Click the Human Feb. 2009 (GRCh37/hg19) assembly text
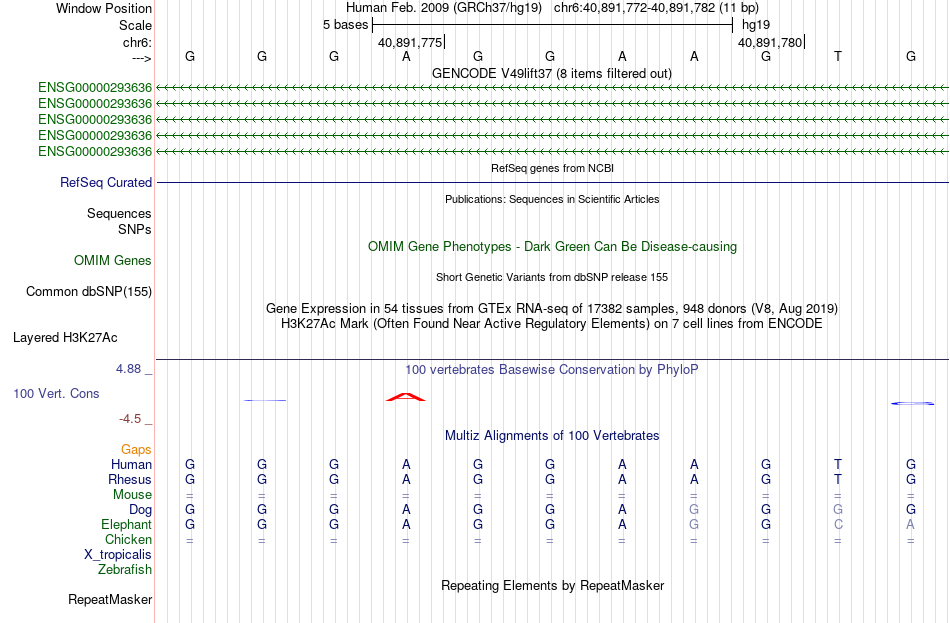This screenshot has height=623, width=950. [x=443, y=8]
